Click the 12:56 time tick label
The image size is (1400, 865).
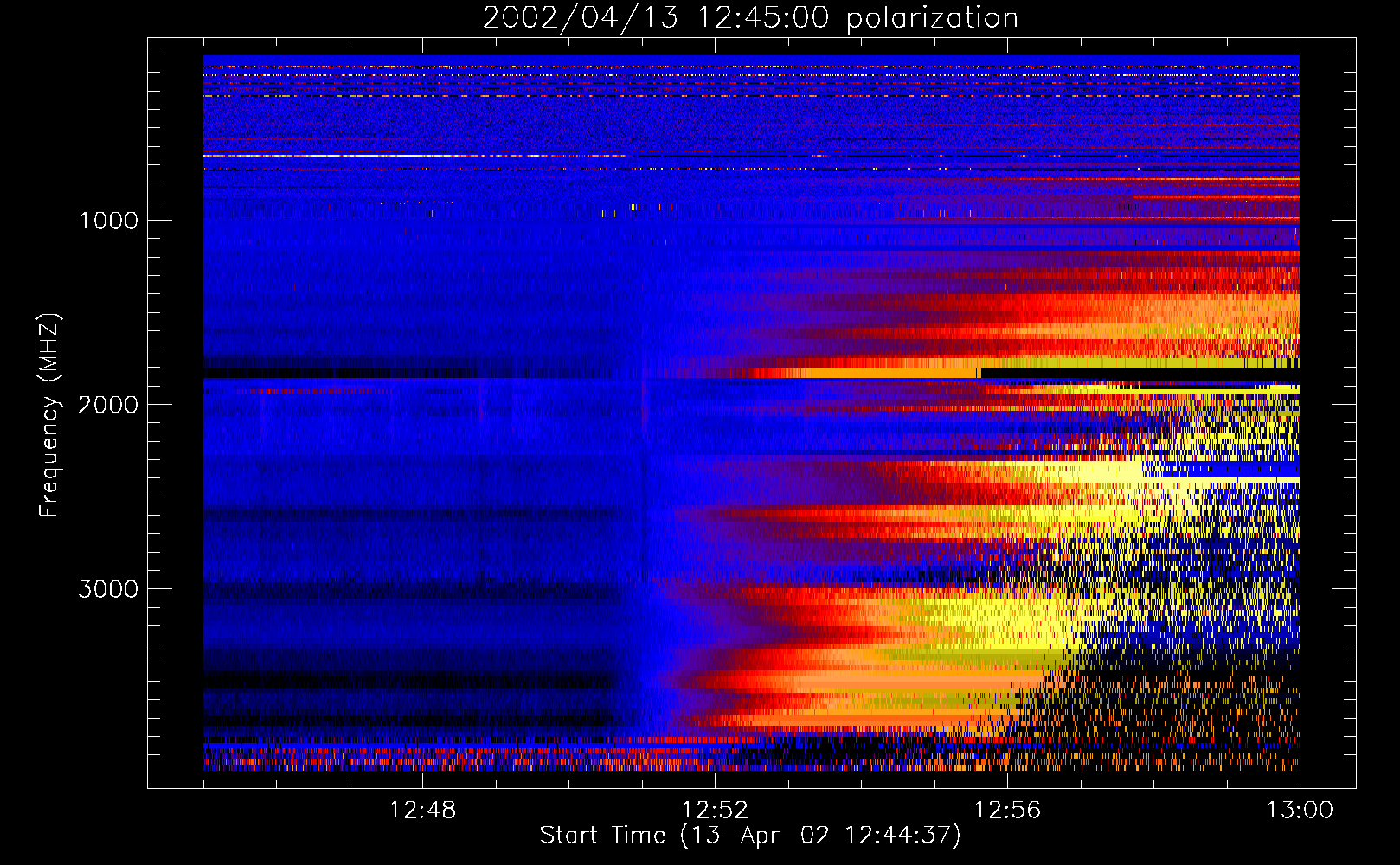1007,811
